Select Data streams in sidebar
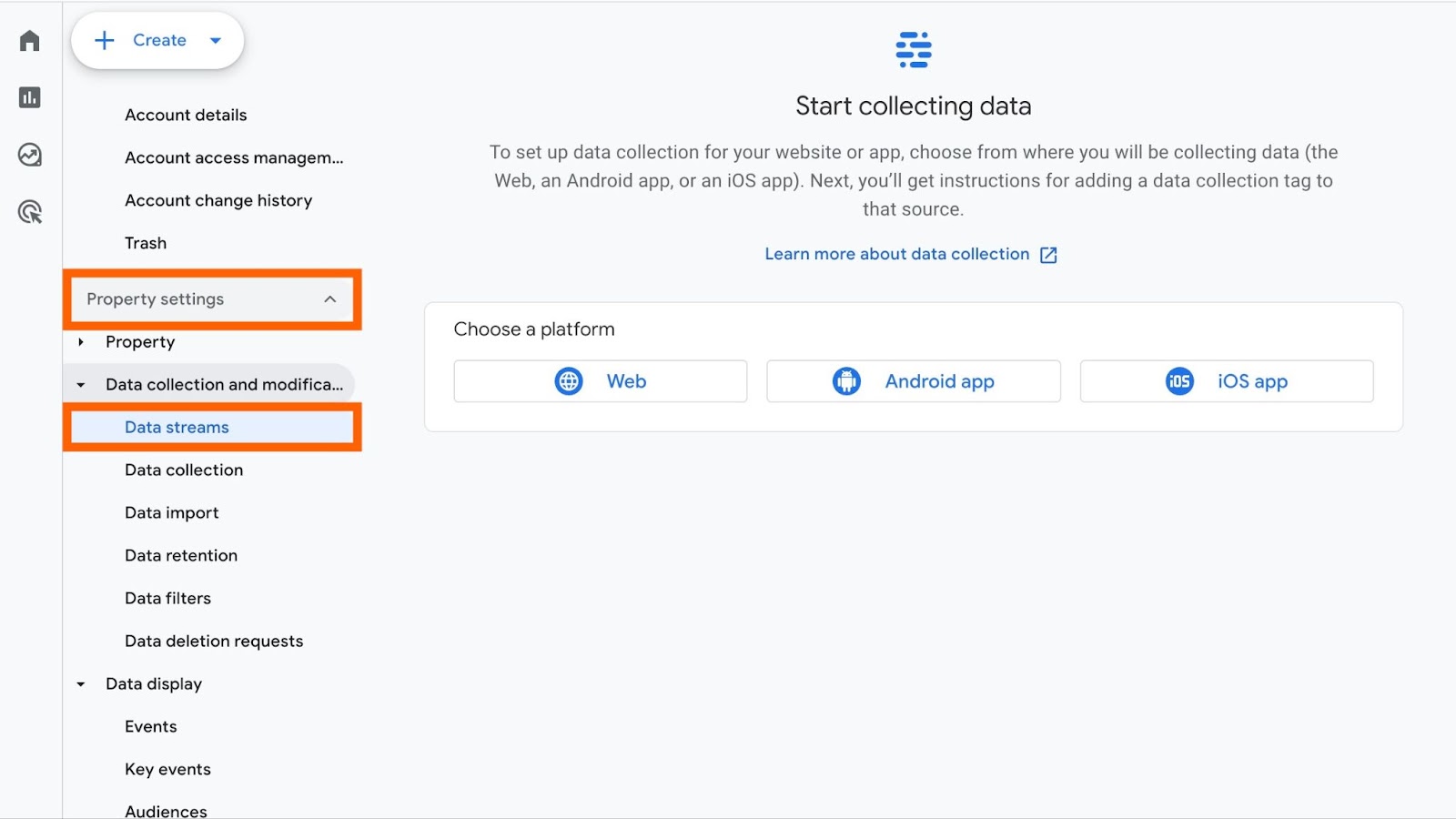This screenshot has height=819, width=1456. click(x=177, y=428)
